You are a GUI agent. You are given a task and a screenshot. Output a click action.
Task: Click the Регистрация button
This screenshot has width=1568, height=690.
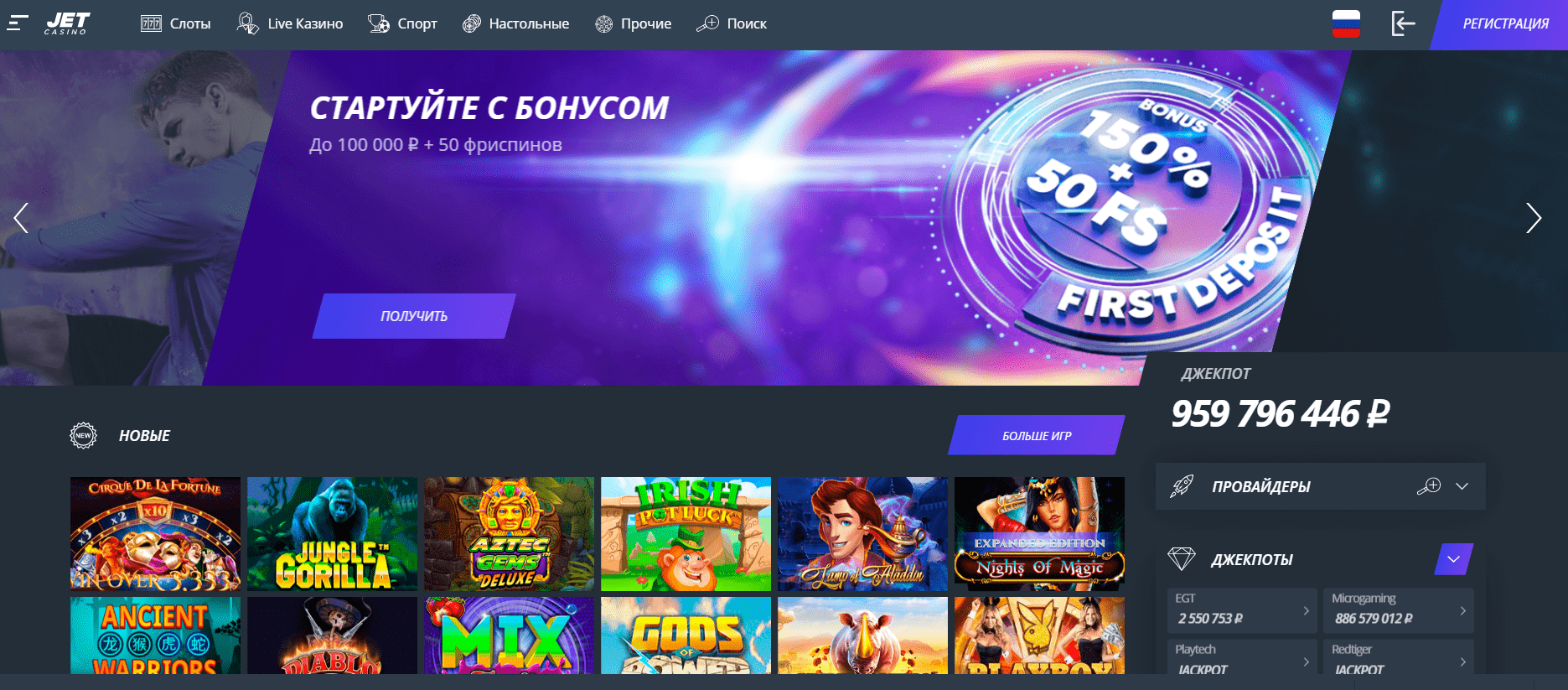pos(1499,24)
